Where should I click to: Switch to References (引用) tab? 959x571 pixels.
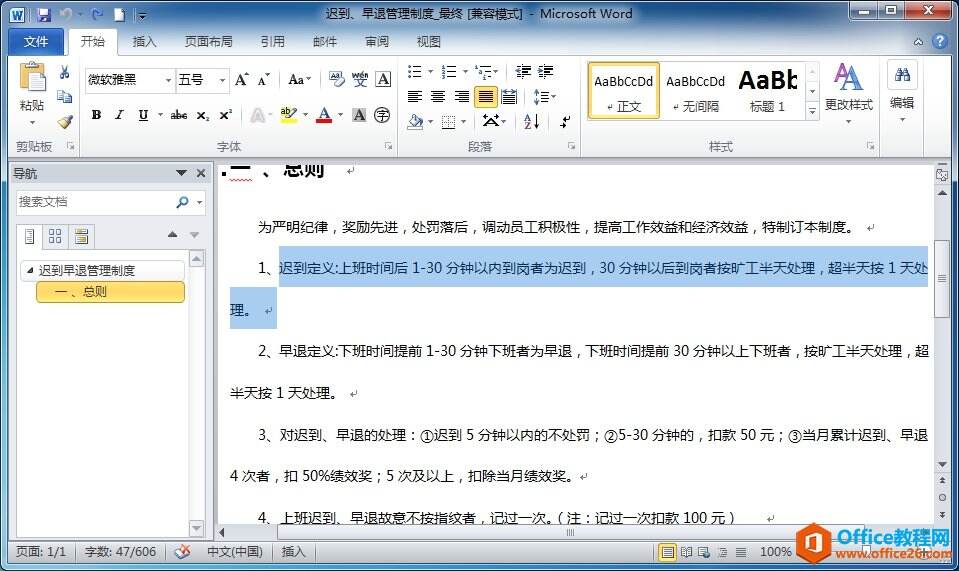273,41
